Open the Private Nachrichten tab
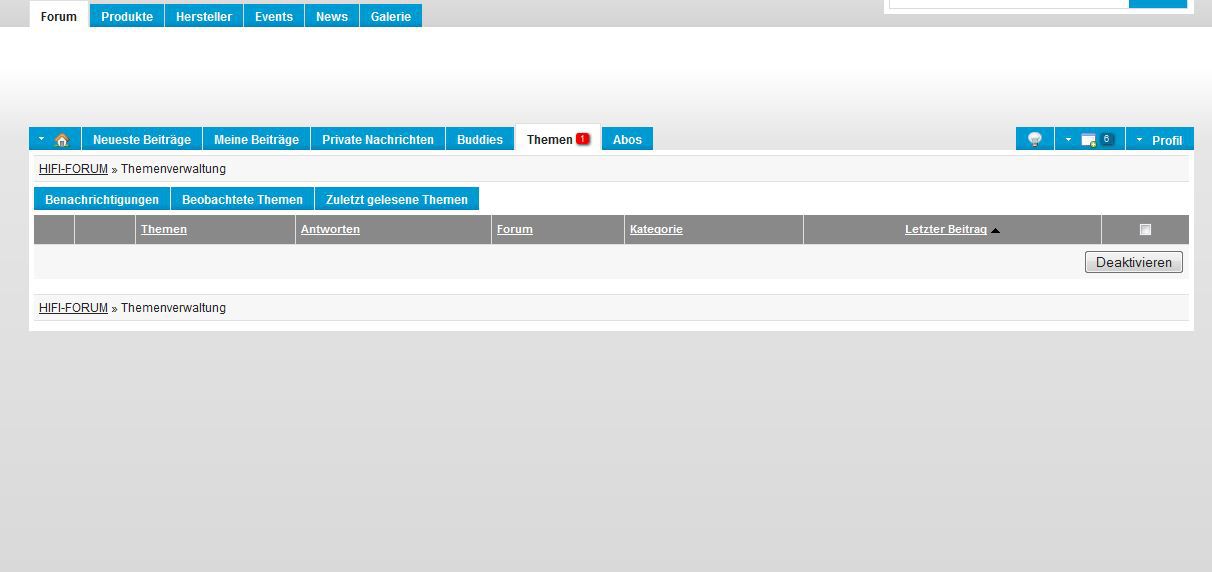The width and height of the screenshot is (1212, 572). tap(378, 140)
